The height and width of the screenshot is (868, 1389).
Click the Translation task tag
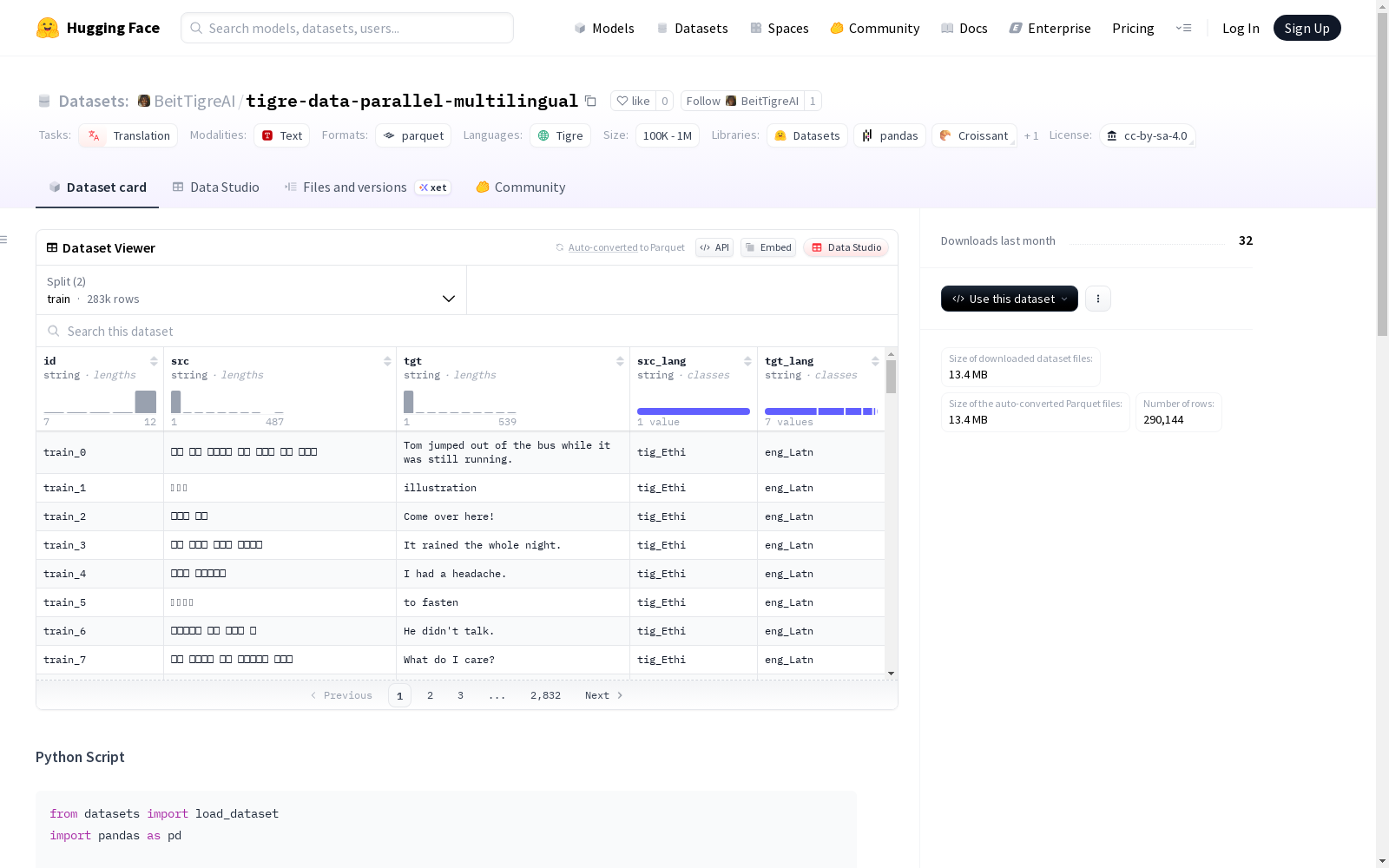tap(128, 135)
